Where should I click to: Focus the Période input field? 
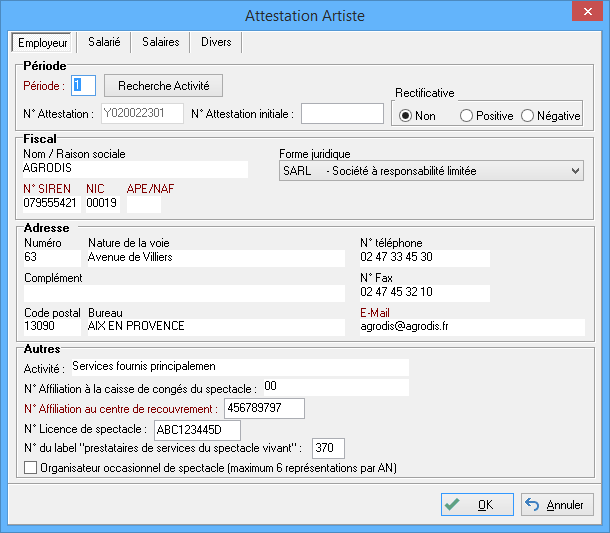pyautogui.click(x=83, y=85)
